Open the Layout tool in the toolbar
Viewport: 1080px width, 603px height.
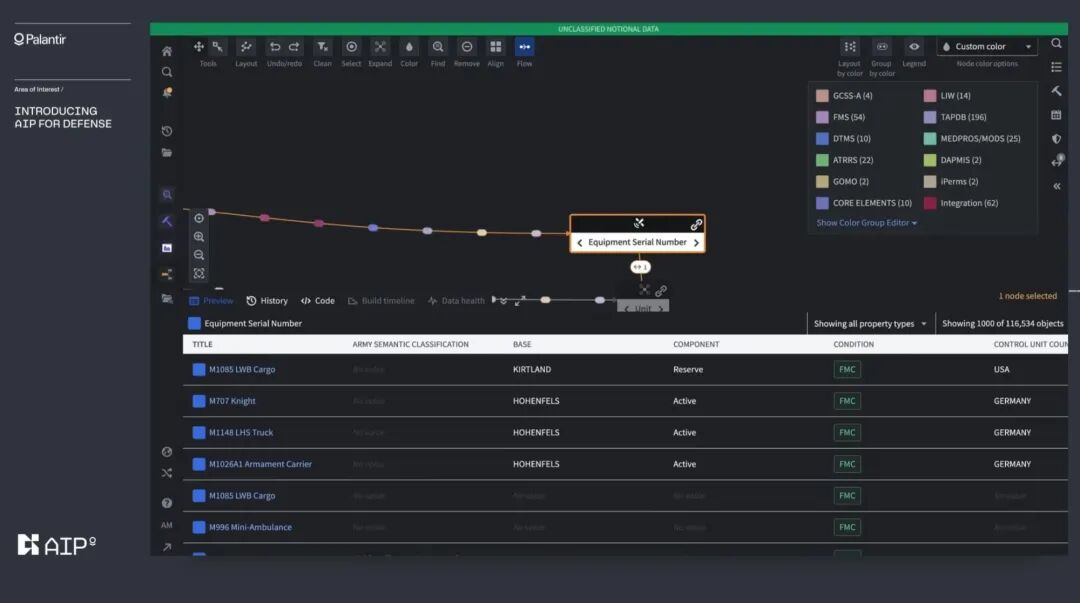(x=246, y=47)
